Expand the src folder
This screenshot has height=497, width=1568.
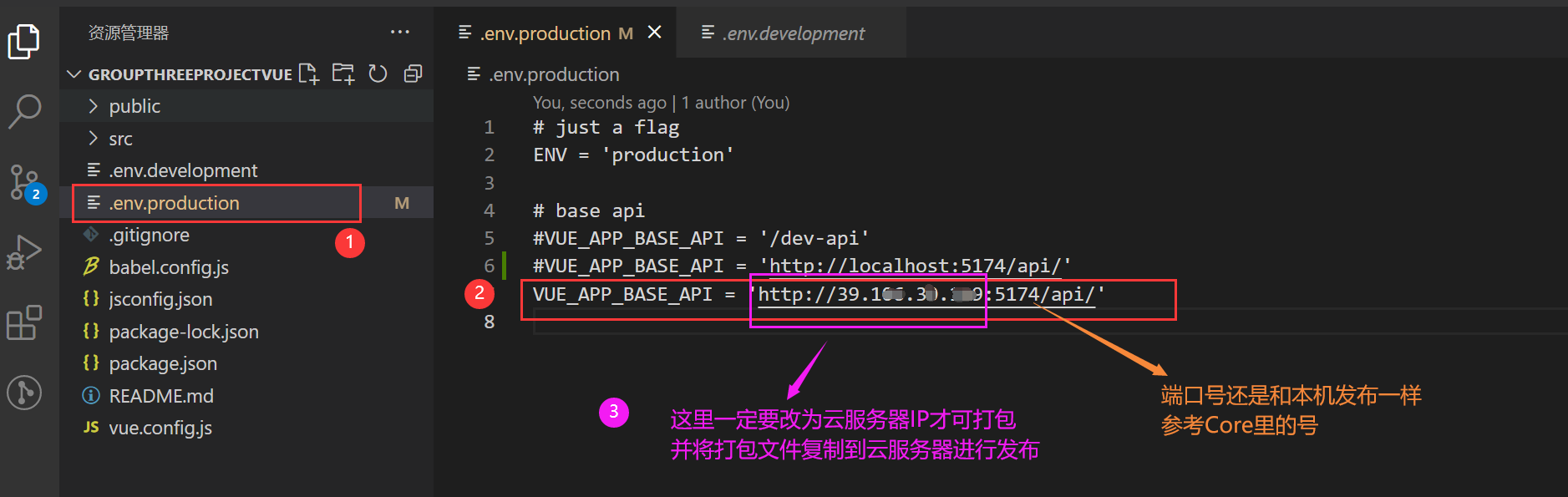[x=246, y=139]
